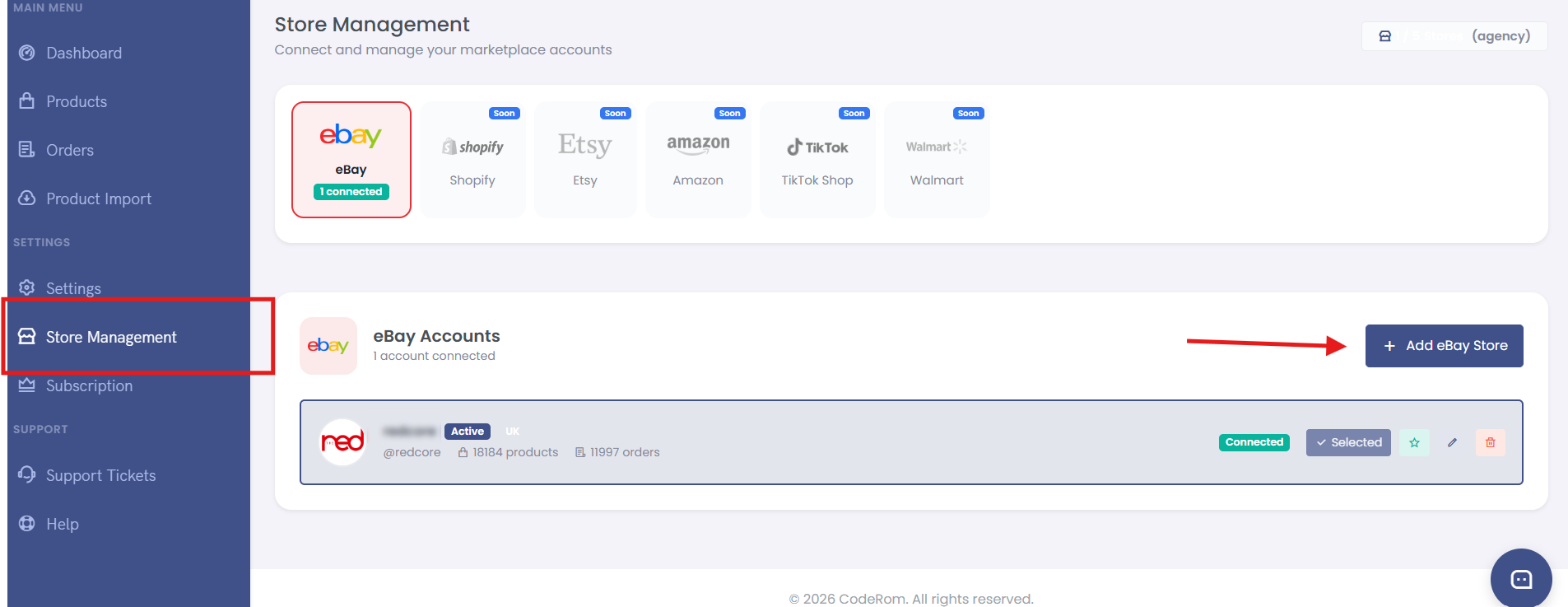The image size is (1568, 607).
Task: Open the chat support widget
Action: [x=1521, y=579]
